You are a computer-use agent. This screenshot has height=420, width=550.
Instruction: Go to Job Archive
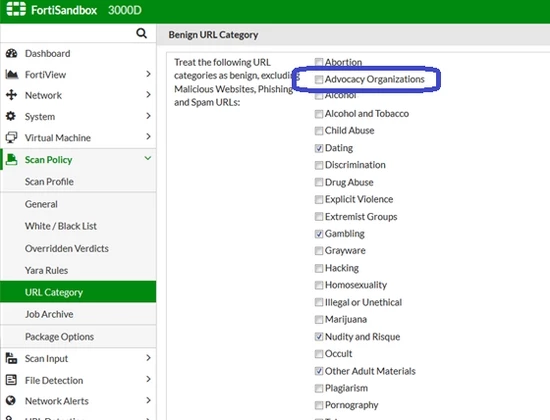49,314
